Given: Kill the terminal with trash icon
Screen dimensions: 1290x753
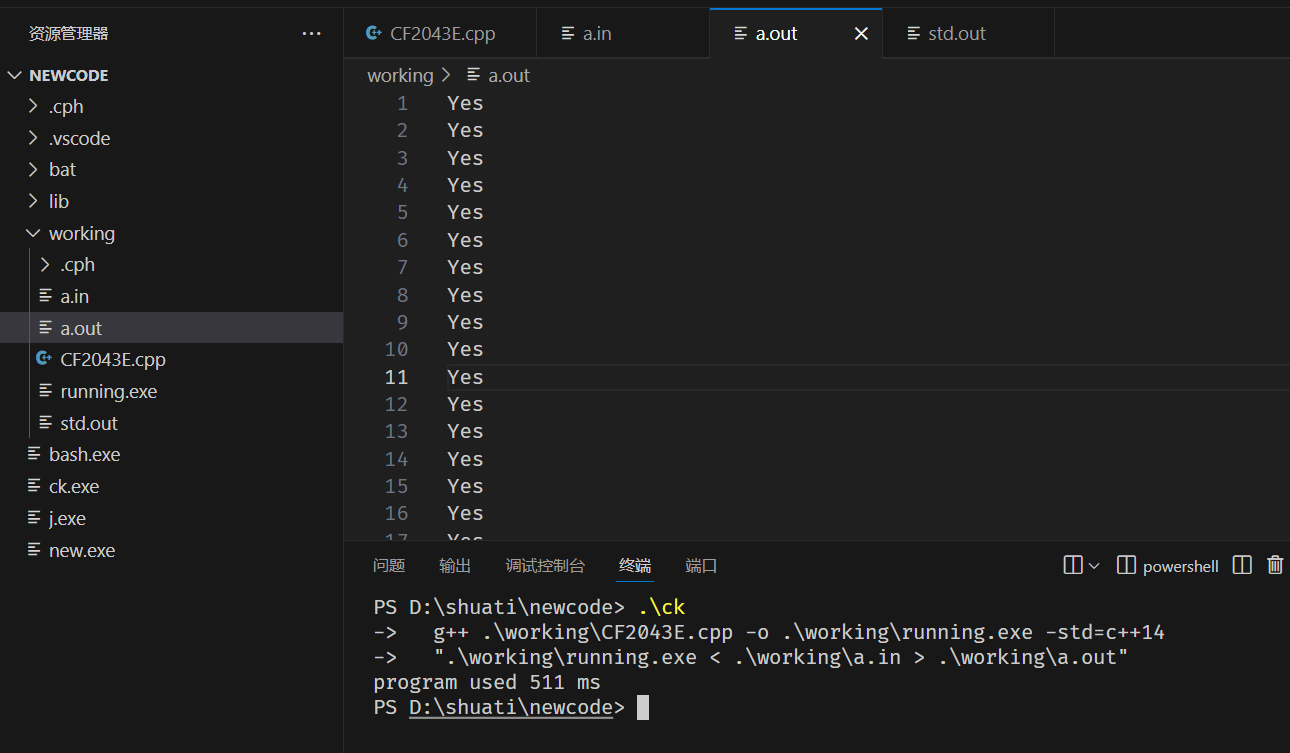Looking at the screenshot, I should tap(1275, 566).
